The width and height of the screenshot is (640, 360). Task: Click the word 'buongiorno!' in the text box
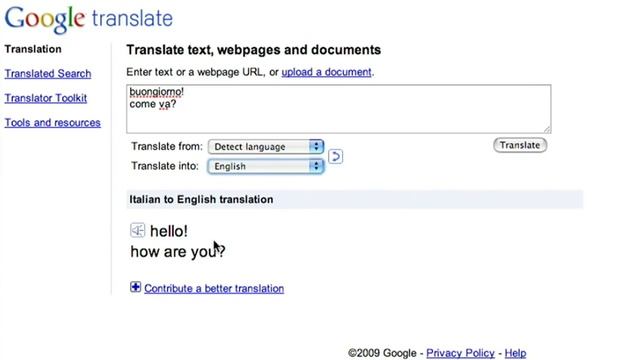point(157,91)
